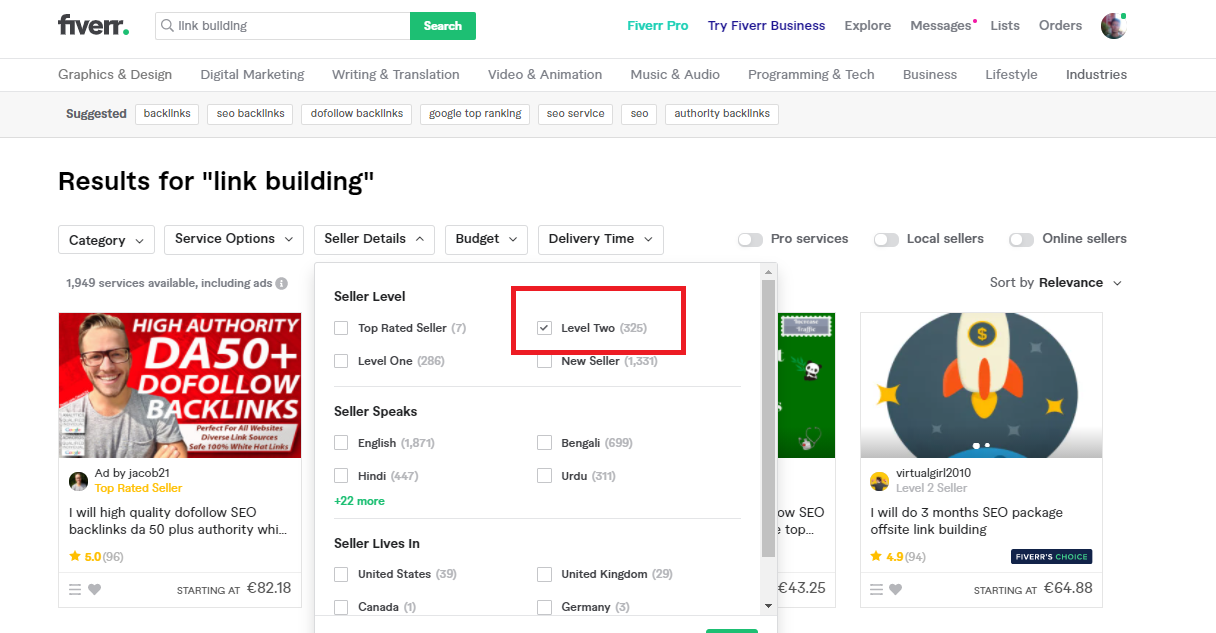Screen dimensions: 1216x633
Task: Click list icon on virtualgirl2010 gig
Action: pyautogui.click(x=876, y=589)
